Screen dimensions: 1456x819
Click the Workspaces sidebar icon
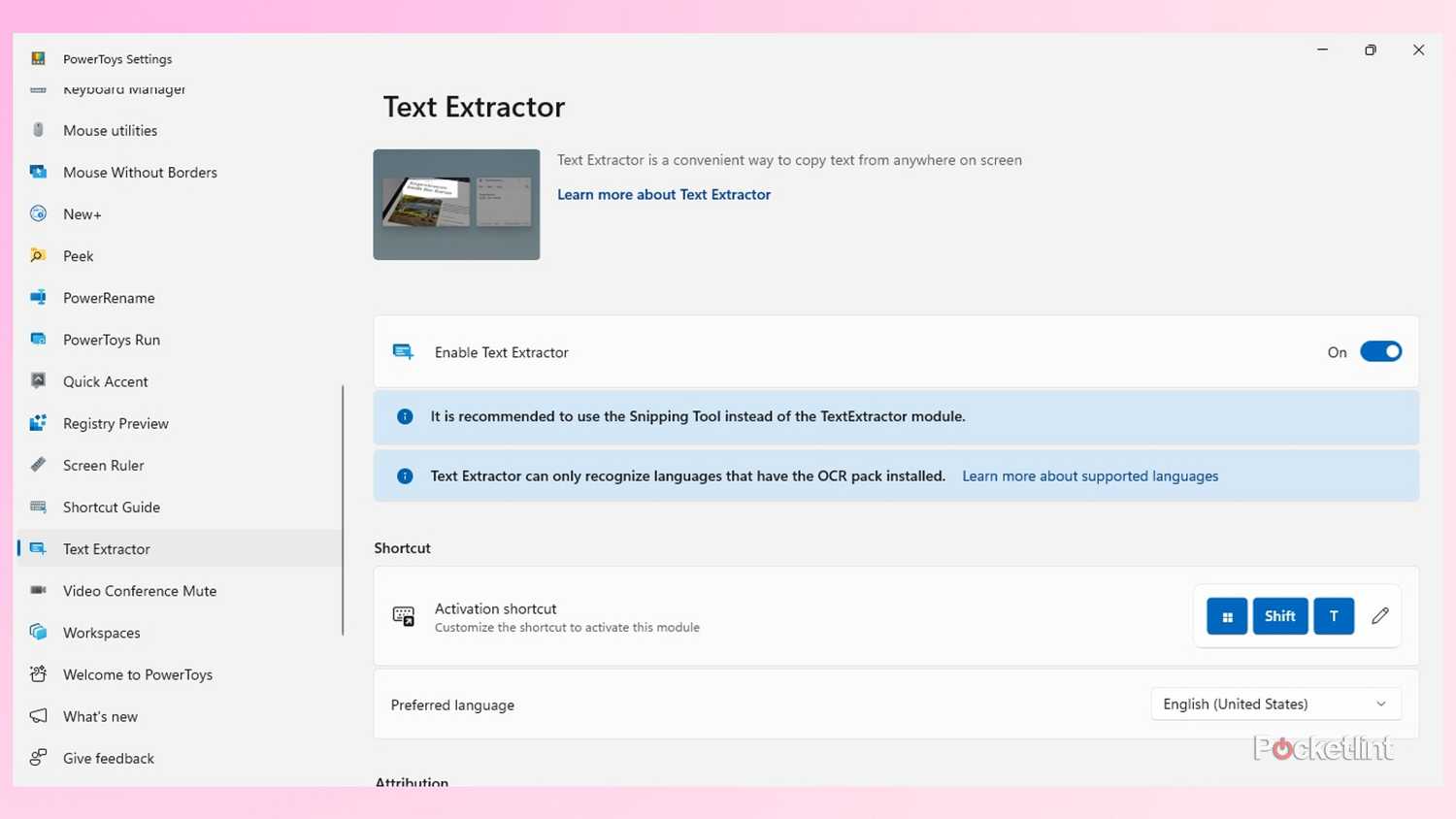[x=38, y=632]
